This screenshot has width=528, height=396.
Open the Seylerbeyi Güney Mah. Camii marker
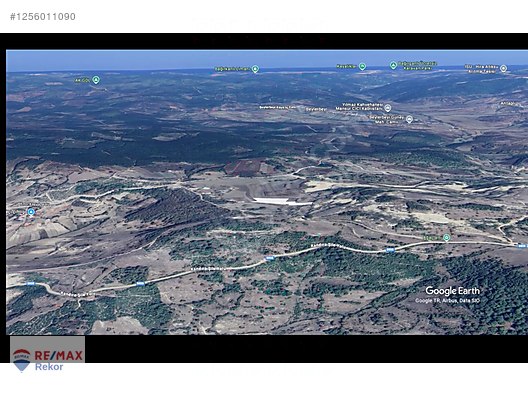[409, 119]
